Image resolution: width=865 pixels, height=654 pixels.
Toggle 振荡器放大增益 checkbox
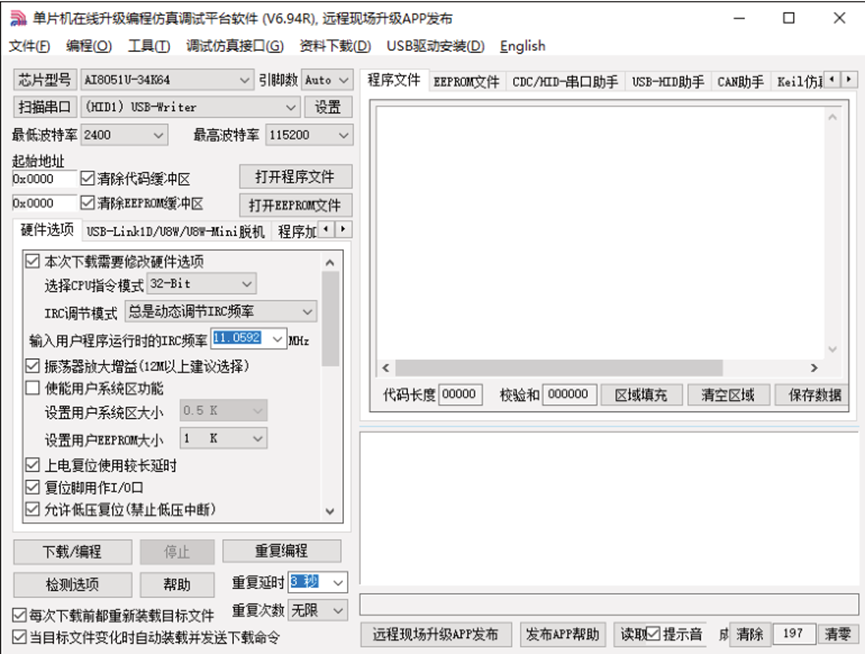33,366
